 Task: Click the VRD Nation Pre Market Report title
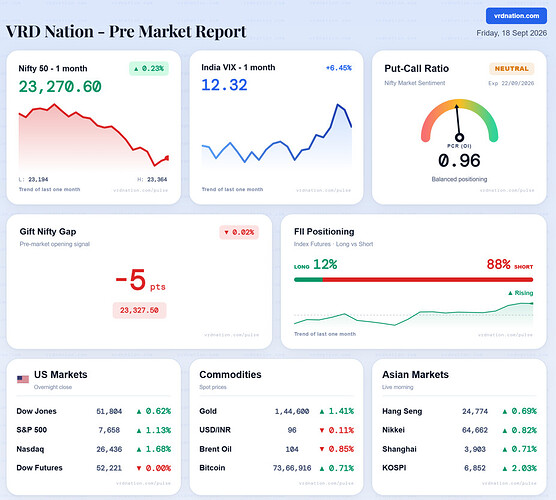126,31
